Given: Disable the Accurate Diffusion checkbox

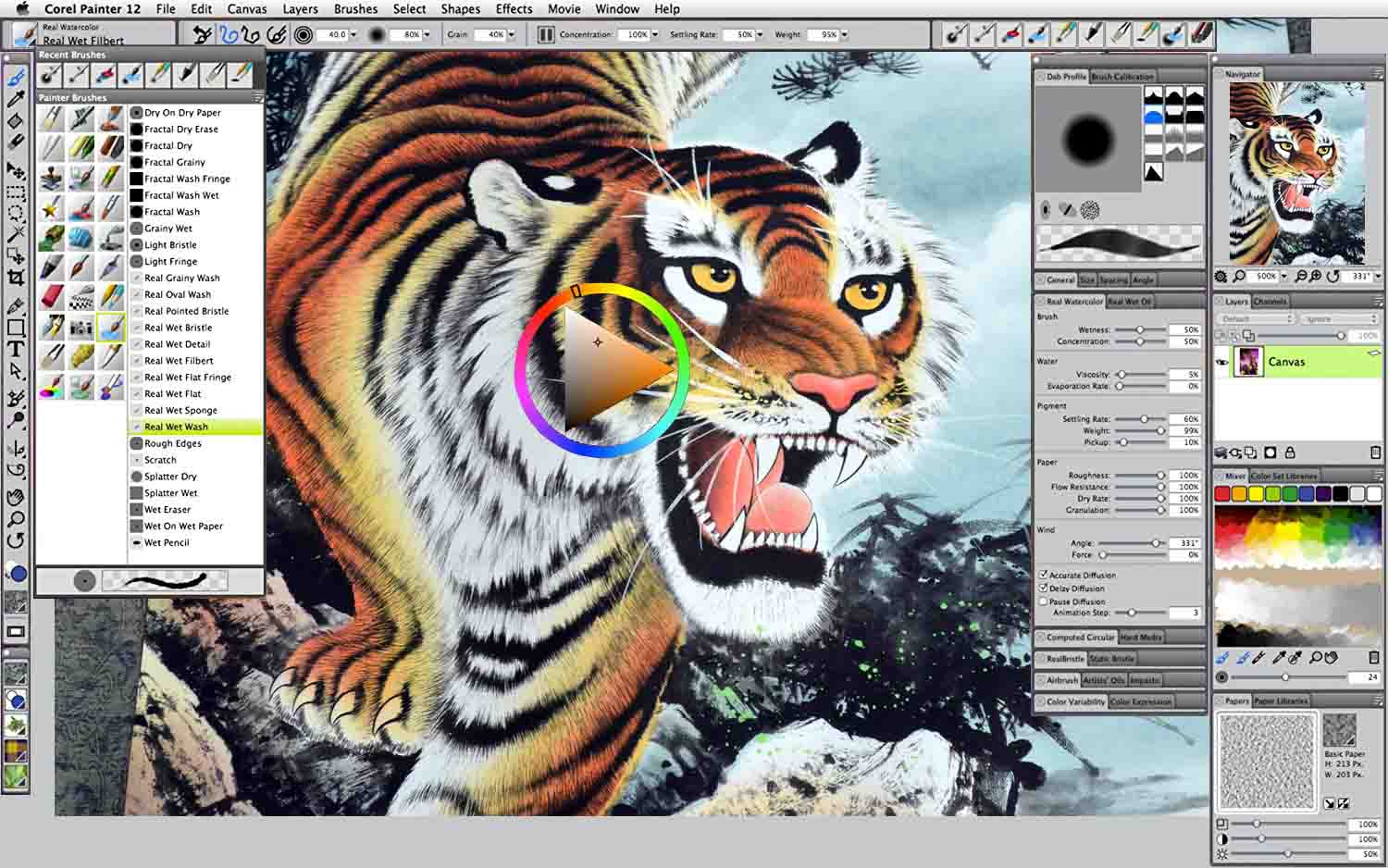Looking at the screenshot, I should pos(1044,575).
